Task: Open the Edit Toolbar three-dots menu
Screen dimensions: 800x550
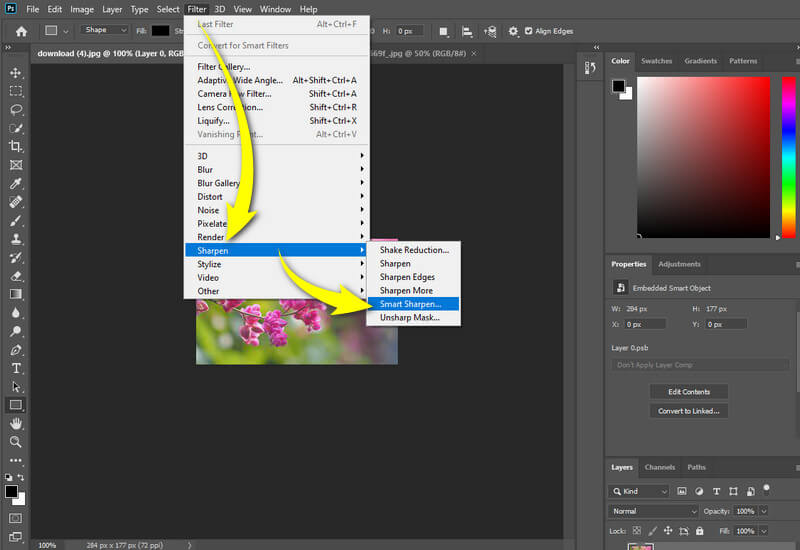Action: pyautogui.click(x=16, y=460)
